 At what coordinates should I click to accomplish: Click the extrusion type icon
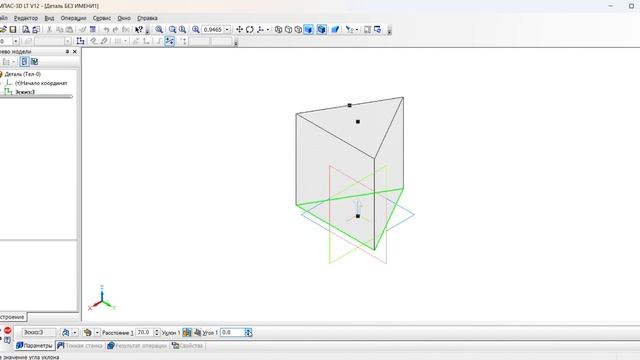click(x=87, y=333)
